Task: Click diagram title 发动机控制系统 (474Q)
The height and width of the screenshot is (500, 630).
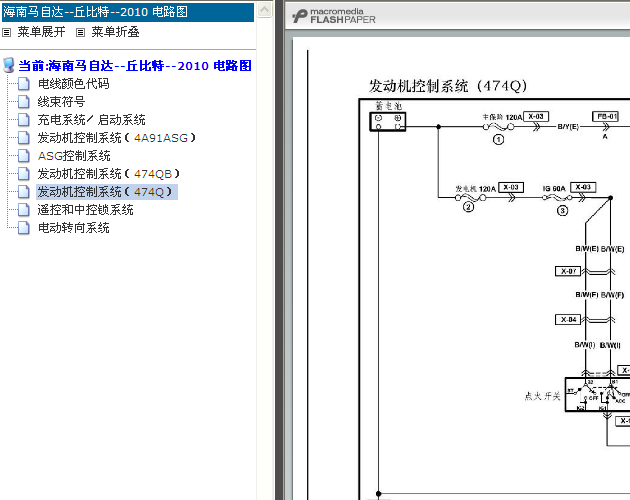Action: 448,86
